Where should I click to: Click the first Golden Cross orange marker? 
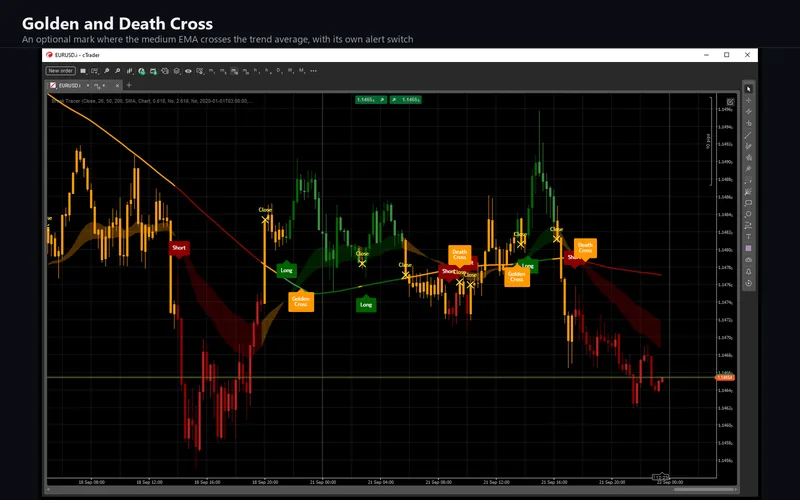(301, 302)
